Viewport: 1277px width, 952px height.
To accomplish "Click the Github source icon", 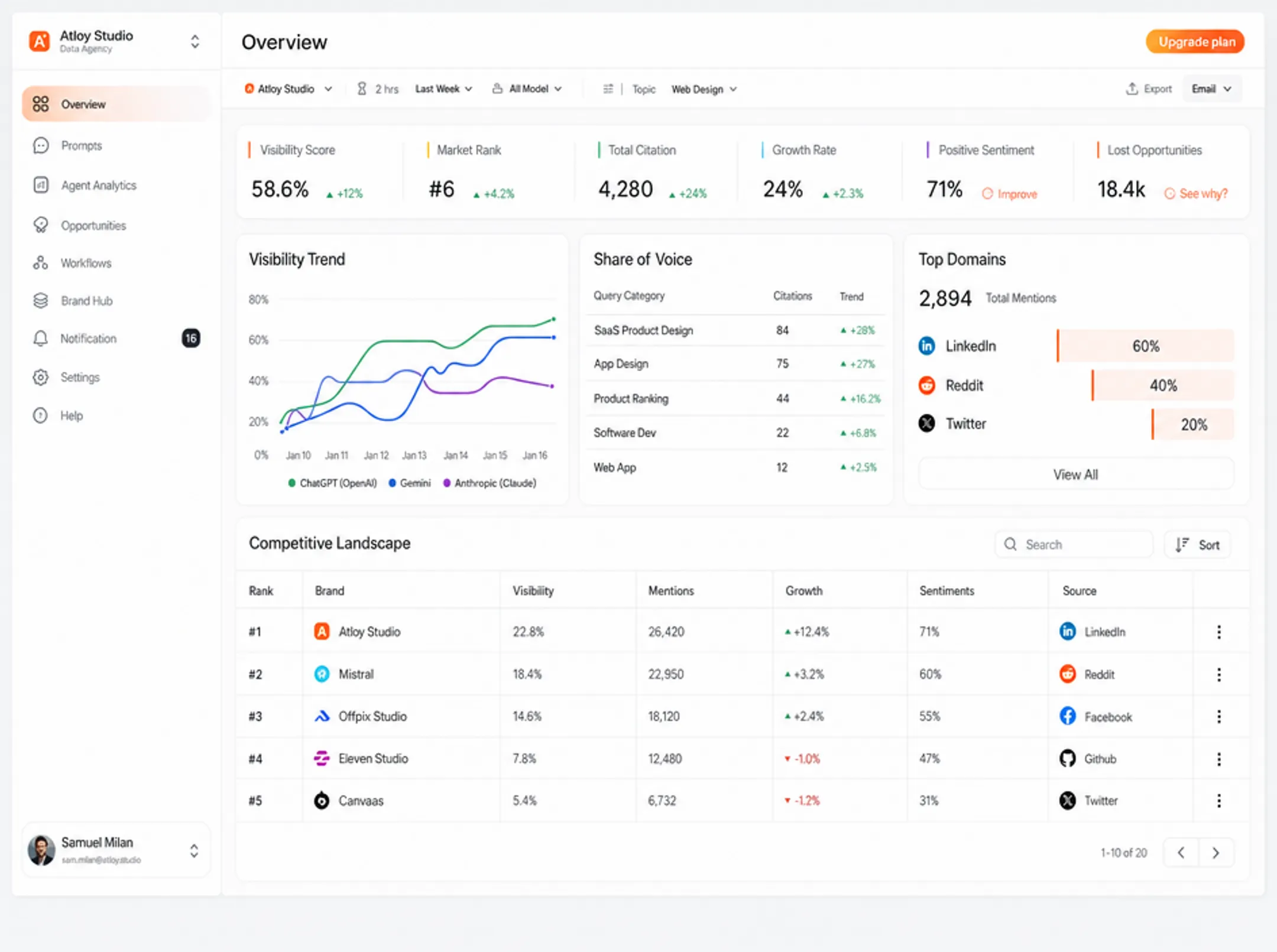I will click(1068, 758).
